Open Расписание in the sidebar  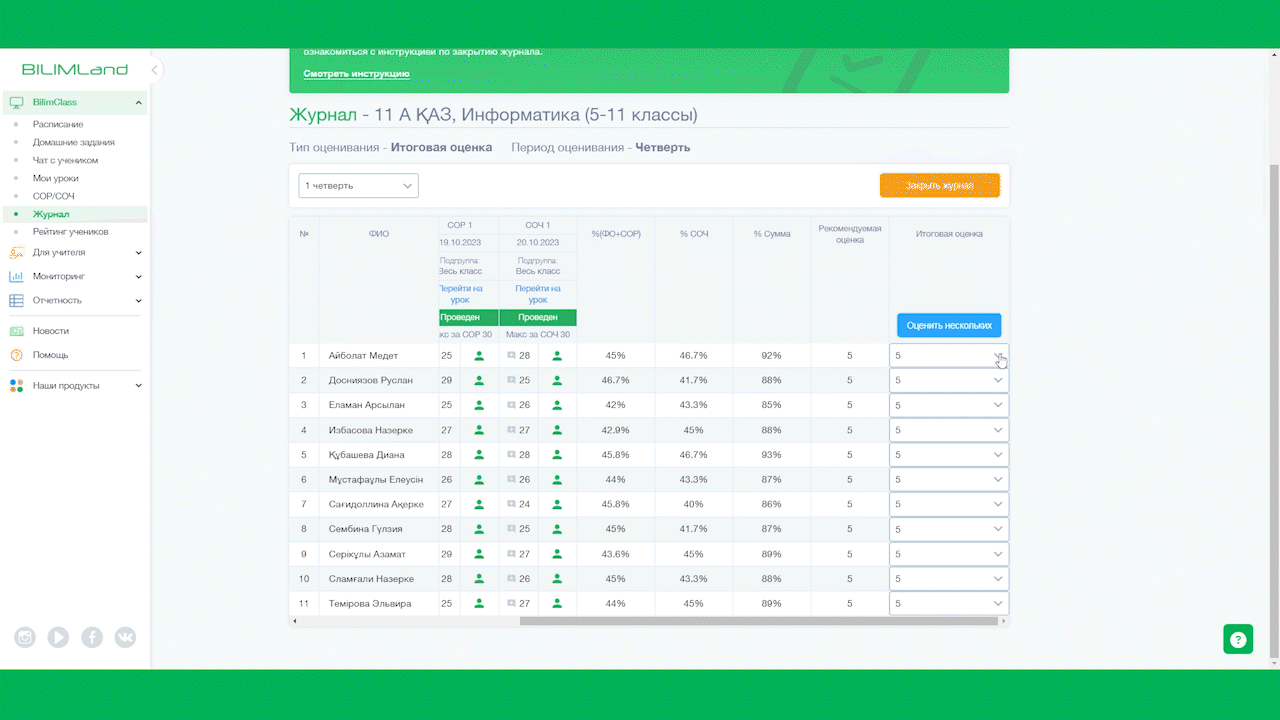coord(58,124)
